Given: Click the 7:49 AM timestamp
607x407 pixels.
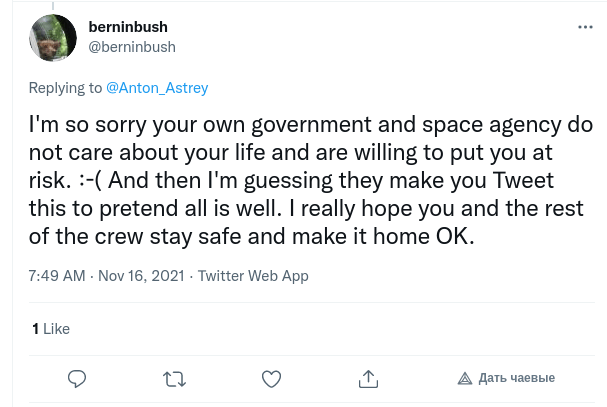Looking at the screenshot, I should 57,275.
